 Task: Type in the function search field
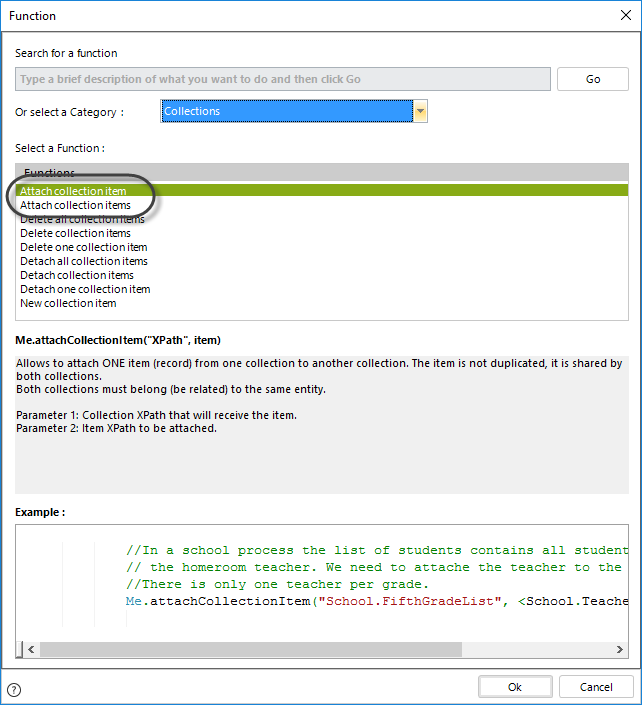(x=282, y=79)
